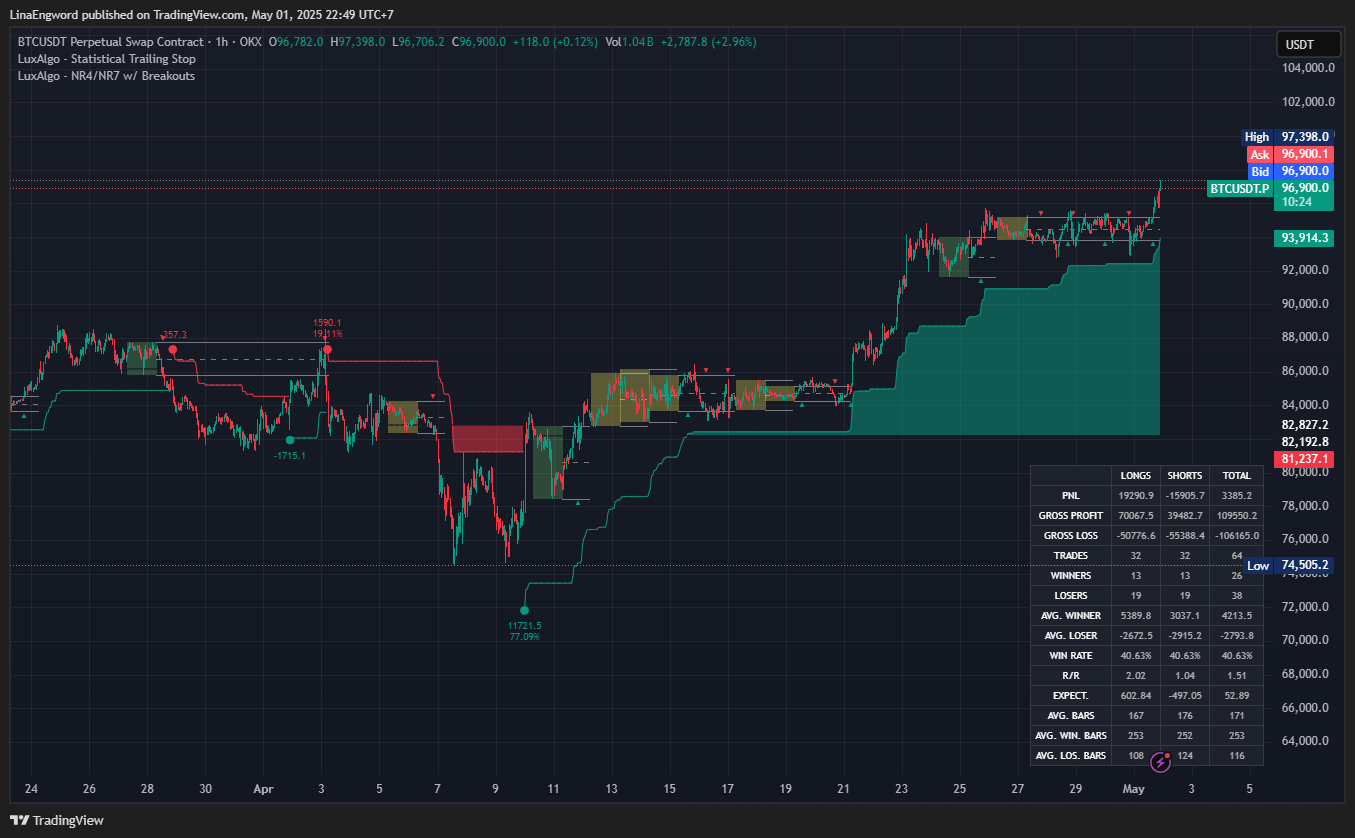Click the LONGS column header
The image size is (1355, 838).
pyautogui.click(x=1135, y=476)
